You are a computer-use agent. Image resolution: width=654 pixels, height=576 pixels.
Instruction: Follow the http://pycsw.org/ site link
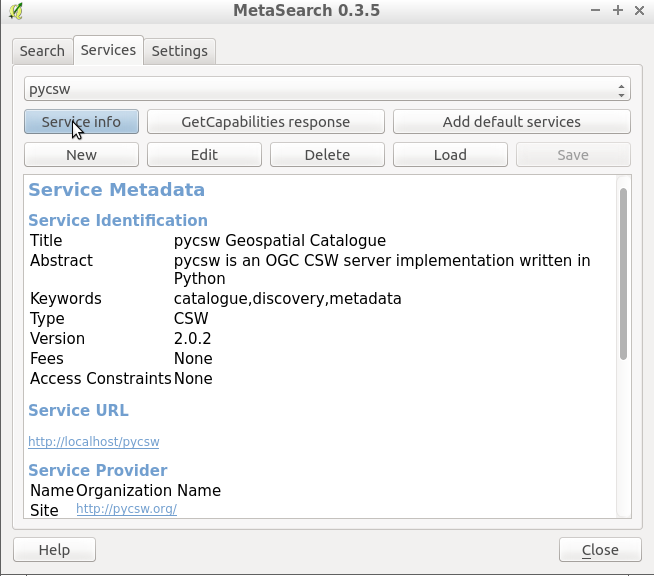pyautogui.click(x=126, y=509)
